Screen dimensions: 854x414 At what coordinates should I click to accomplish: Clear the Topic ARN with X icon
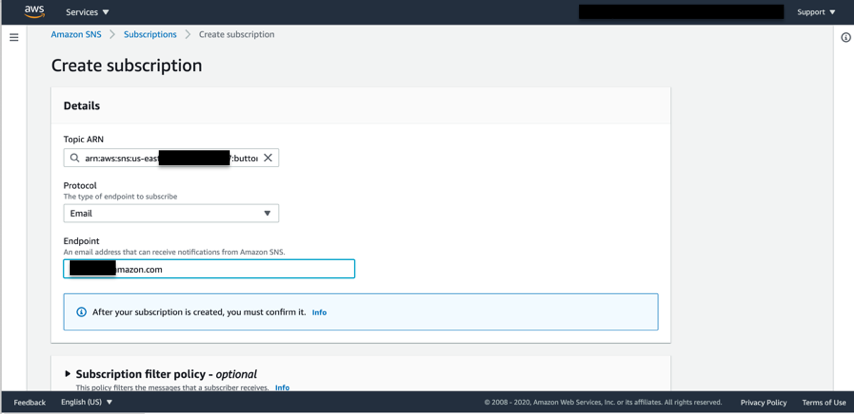[x=267, y=158]
